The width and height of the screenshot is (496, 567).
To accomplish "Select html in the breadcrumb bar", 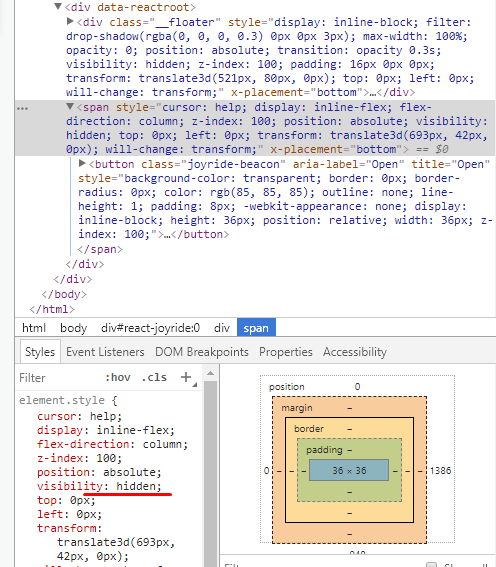I will tap(34, 328).
